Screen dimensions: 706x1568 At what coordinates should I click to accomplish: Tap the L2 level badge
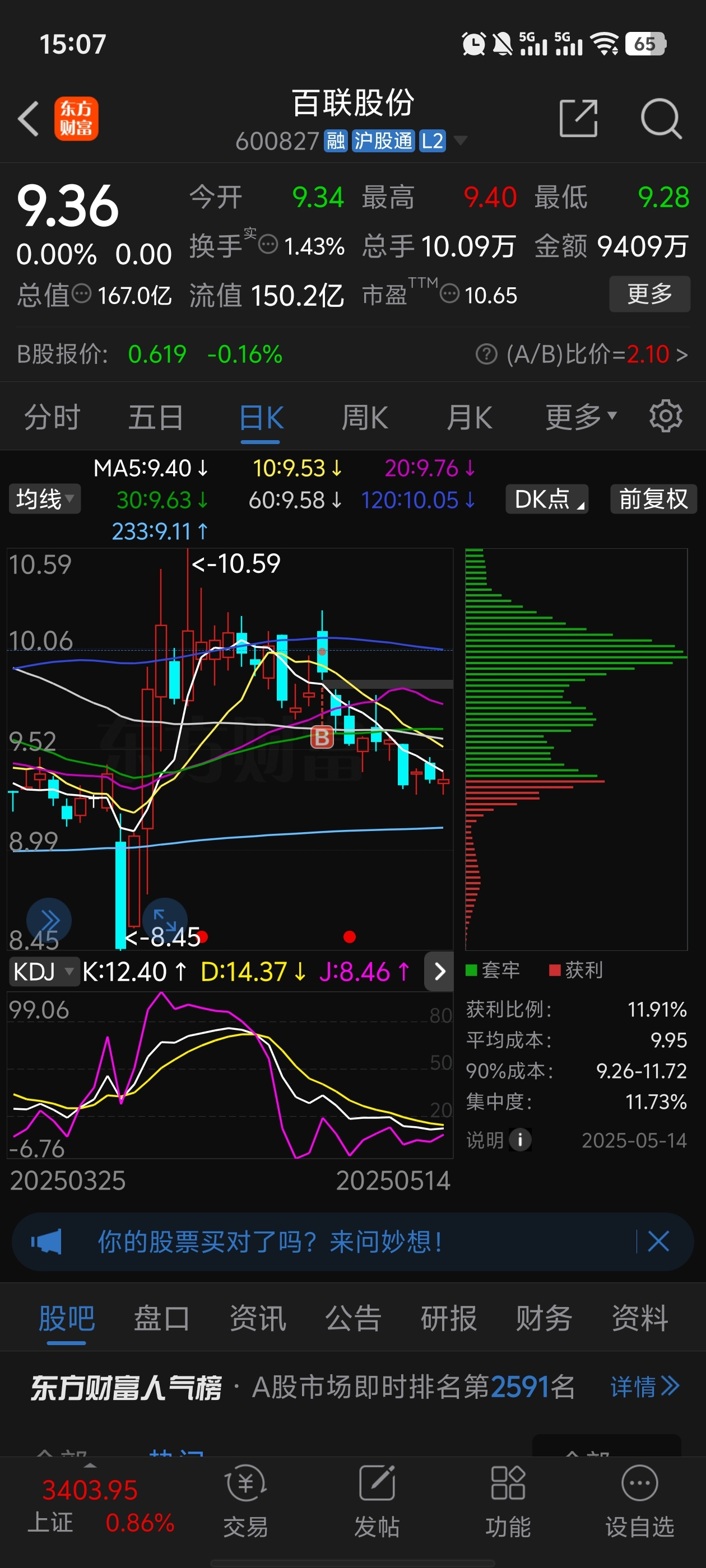click(x=432, y=141)
